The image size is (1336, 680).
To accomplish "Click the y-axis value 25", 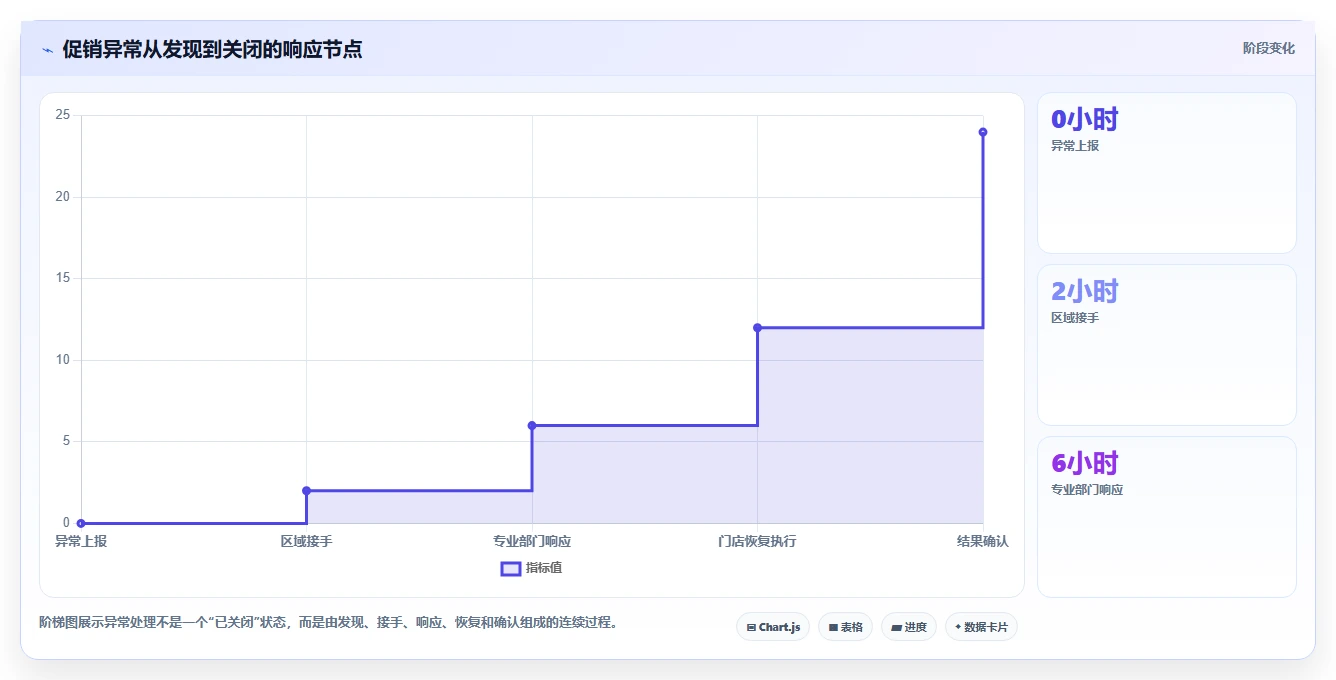I will (63, 115).
